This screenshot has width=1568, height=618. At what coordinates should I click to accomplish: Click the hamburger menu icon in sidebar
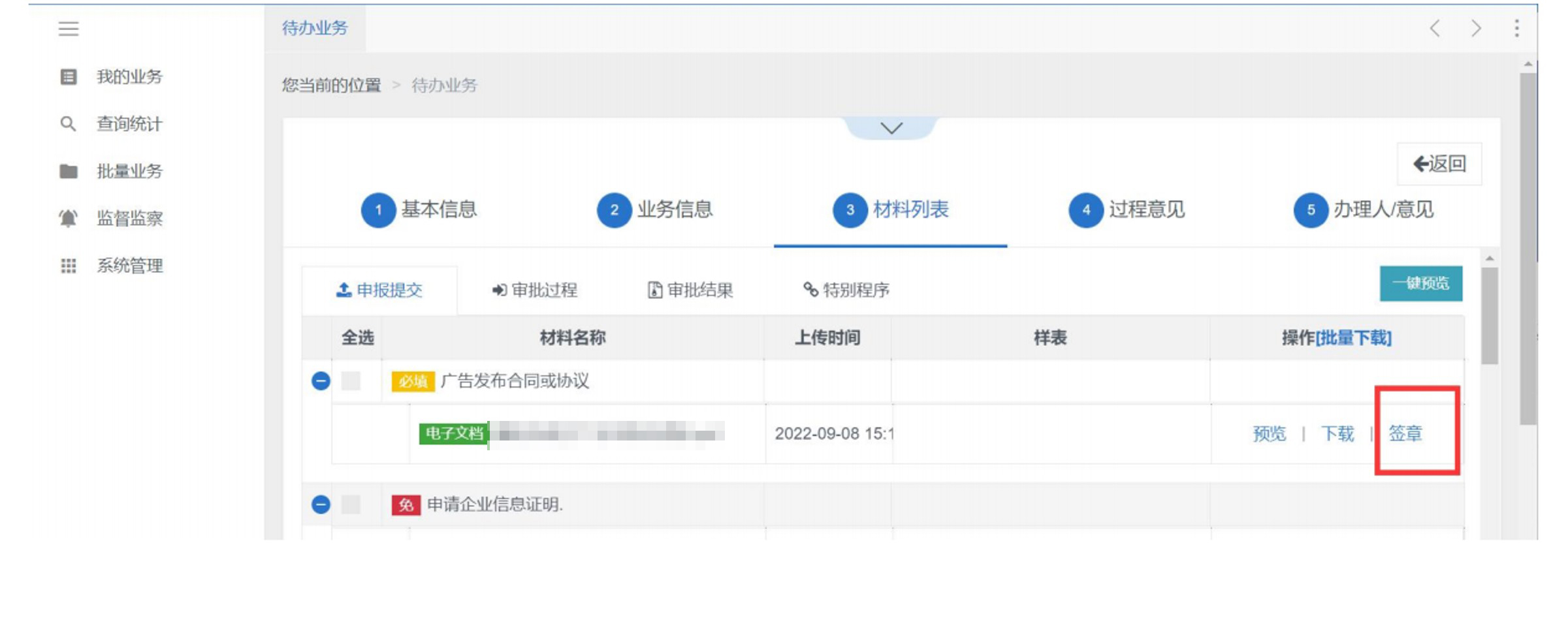point(69,29)
